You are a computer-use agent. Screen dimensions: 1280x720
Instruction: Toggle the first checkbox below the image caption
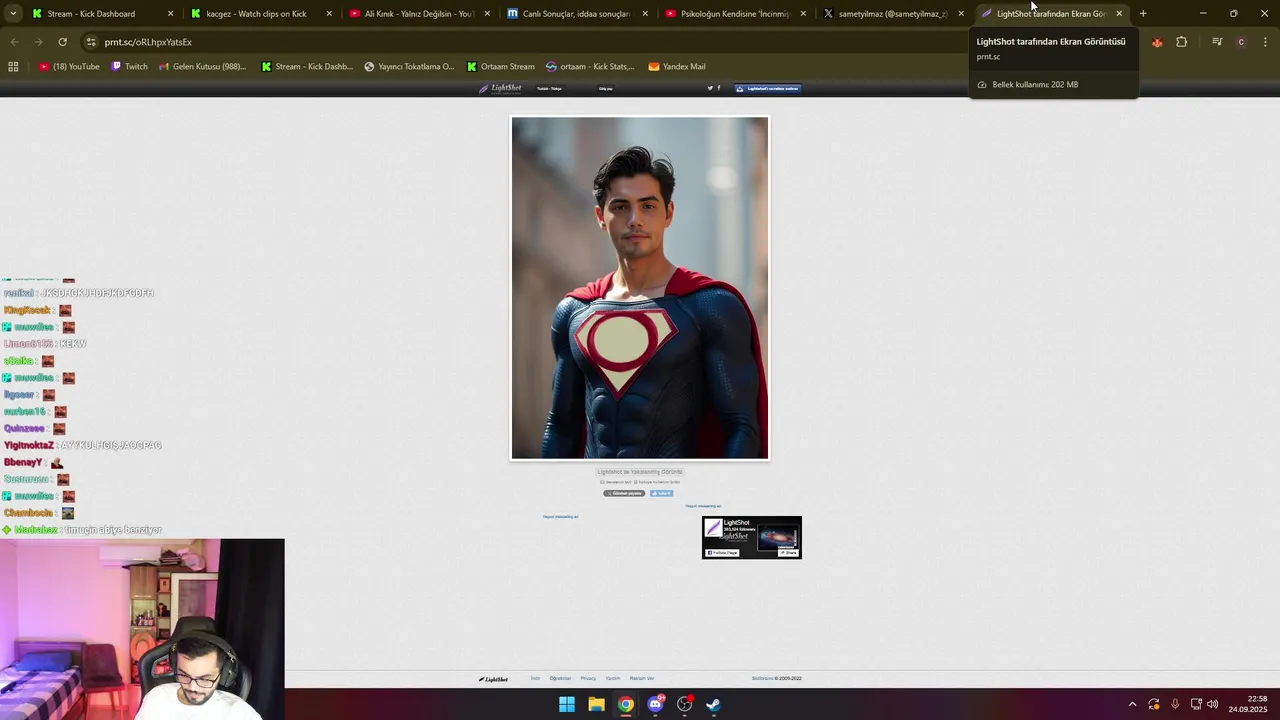(602, 482)
